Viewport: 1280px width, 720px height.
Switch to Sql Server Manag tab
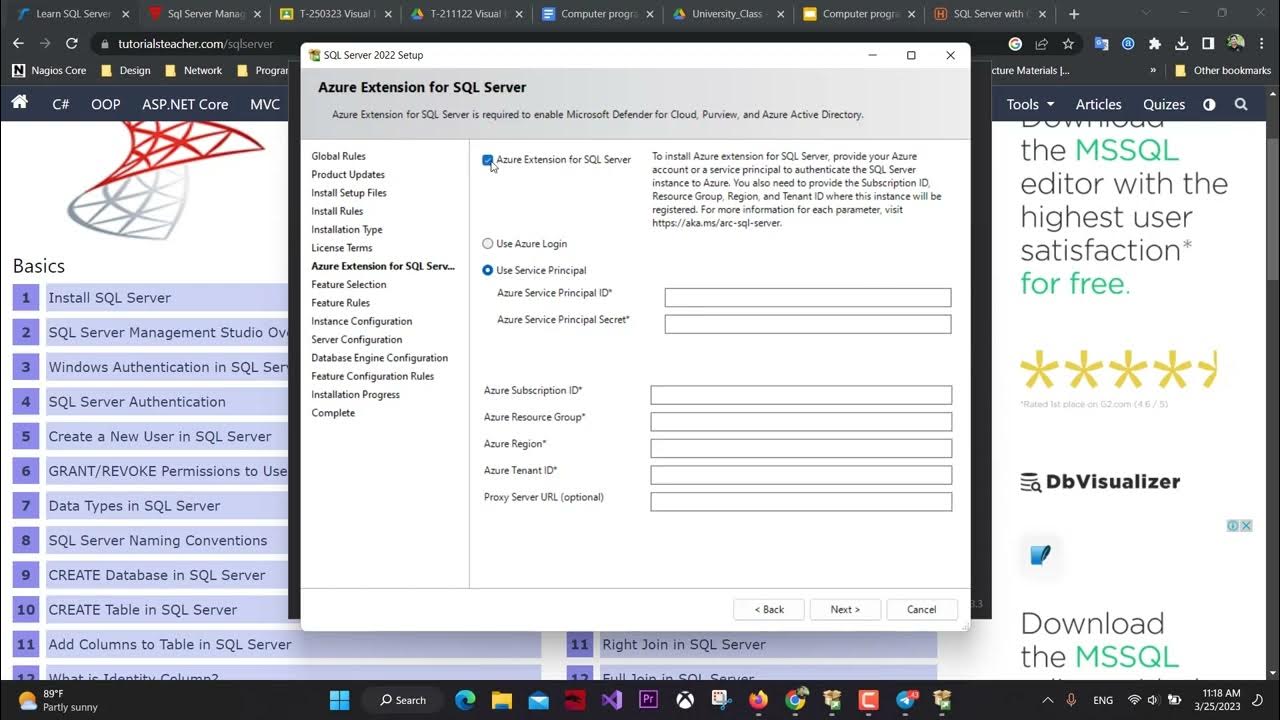tap(205, 14)
